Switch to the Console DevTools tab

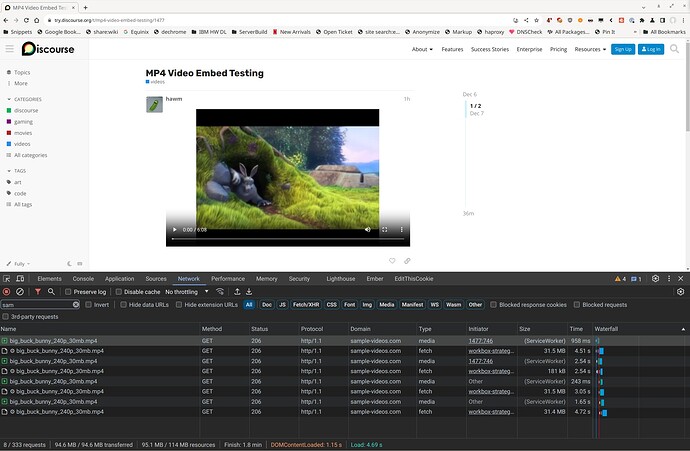click(83, 279)
